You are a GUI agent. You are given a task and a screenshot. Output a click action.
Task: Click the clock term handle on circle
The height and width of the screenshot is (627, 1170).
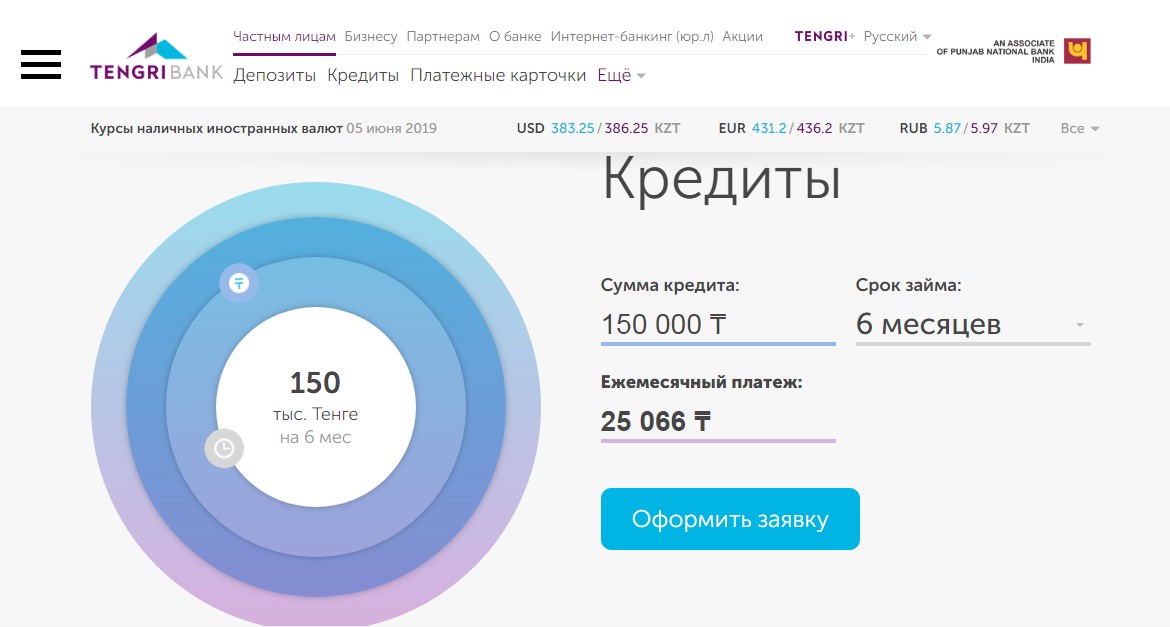(224, 448)
